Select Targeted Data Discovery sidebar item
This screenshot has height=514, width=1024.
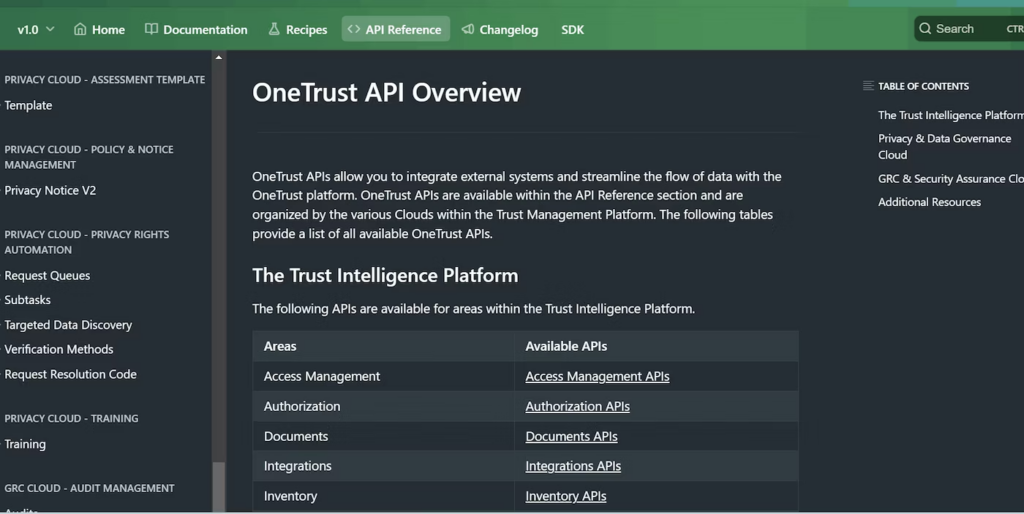point(68,325)
